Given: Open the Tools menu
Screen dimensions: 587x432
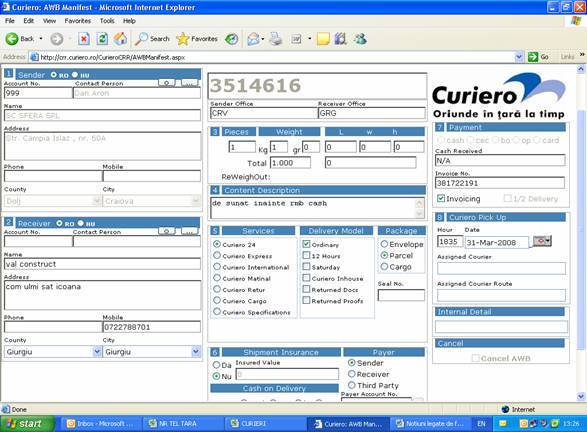Looking at the screenshot, I should 107,21.
